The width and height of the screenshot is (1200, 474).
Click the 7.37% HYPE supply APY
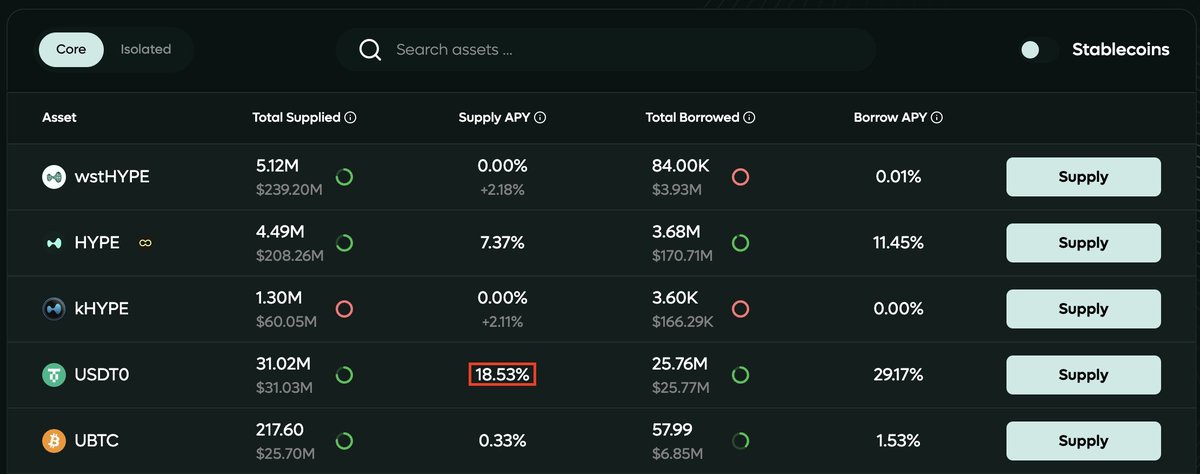click(502, 243)
